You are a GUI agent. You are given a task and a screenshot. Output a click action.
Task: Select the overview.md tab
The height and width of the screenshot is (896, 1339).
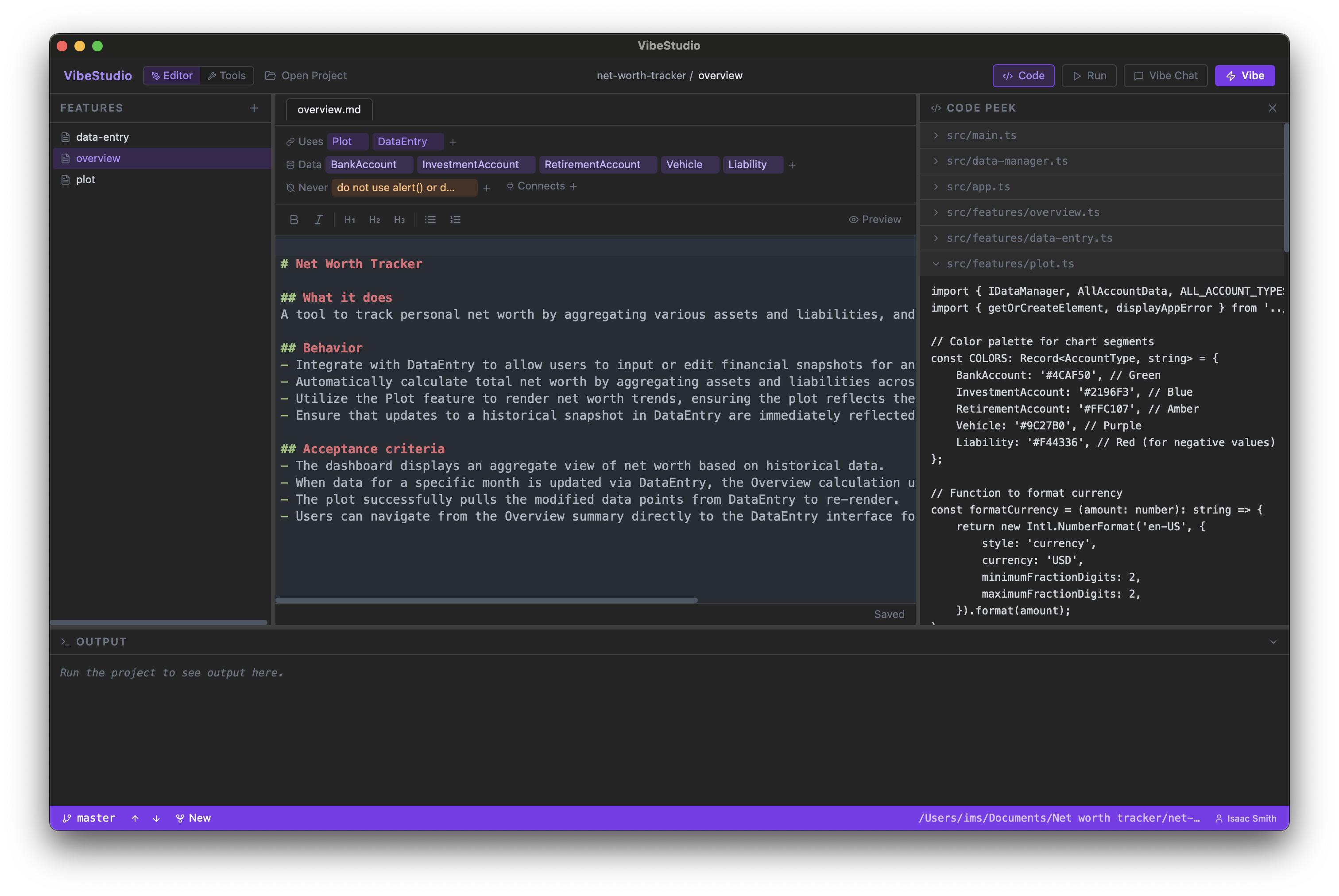pyautogui.click(x=329, y=110)
